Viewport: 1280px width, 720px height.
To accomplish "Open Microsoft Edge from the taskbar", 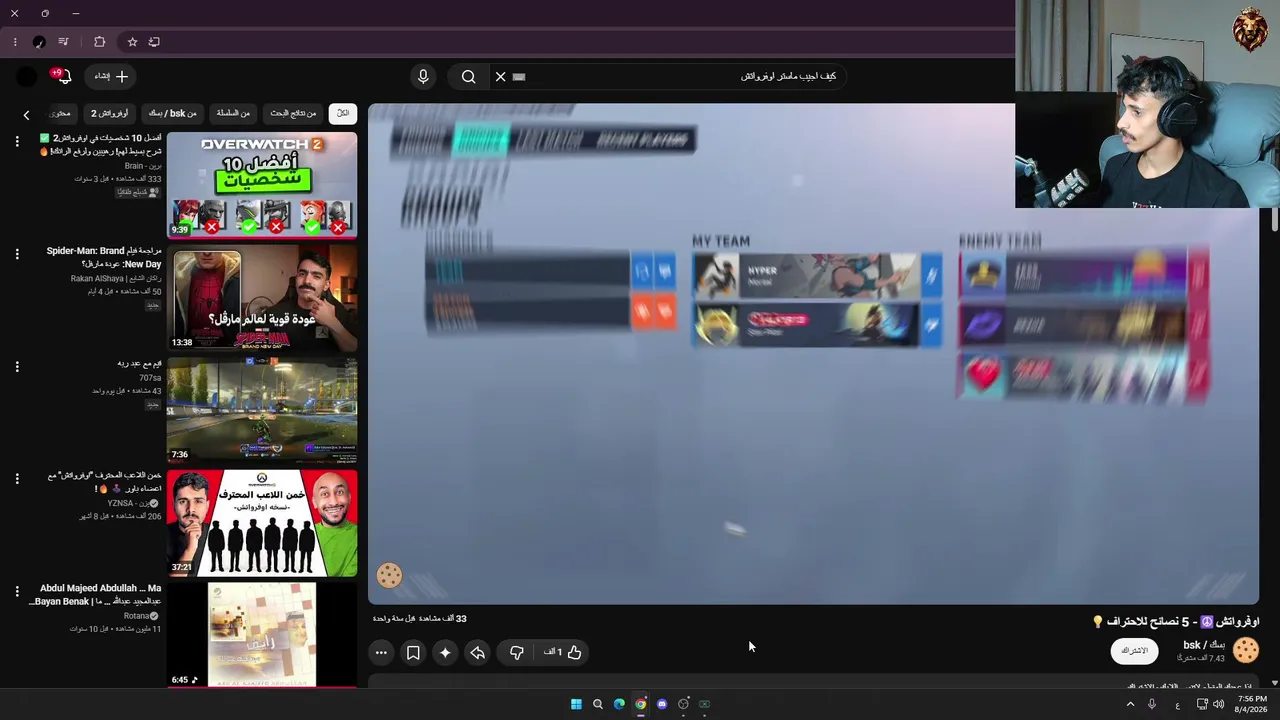I will 619,704.
